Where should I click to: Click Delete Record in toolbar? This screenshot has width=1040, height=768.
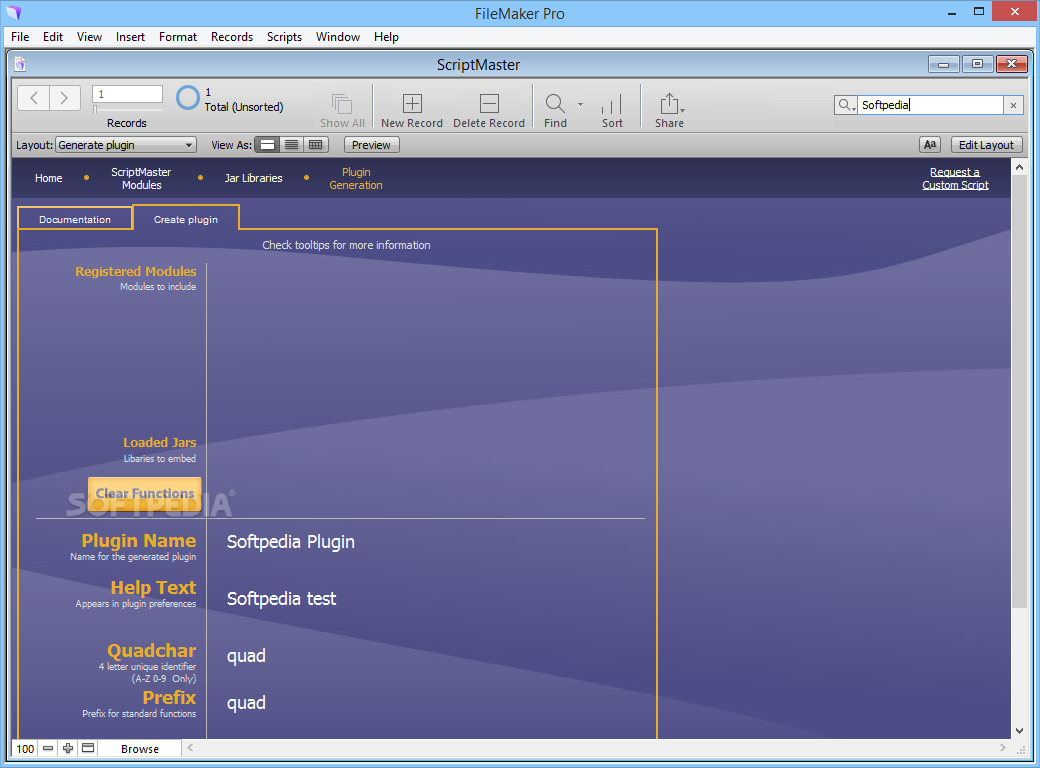489,110
